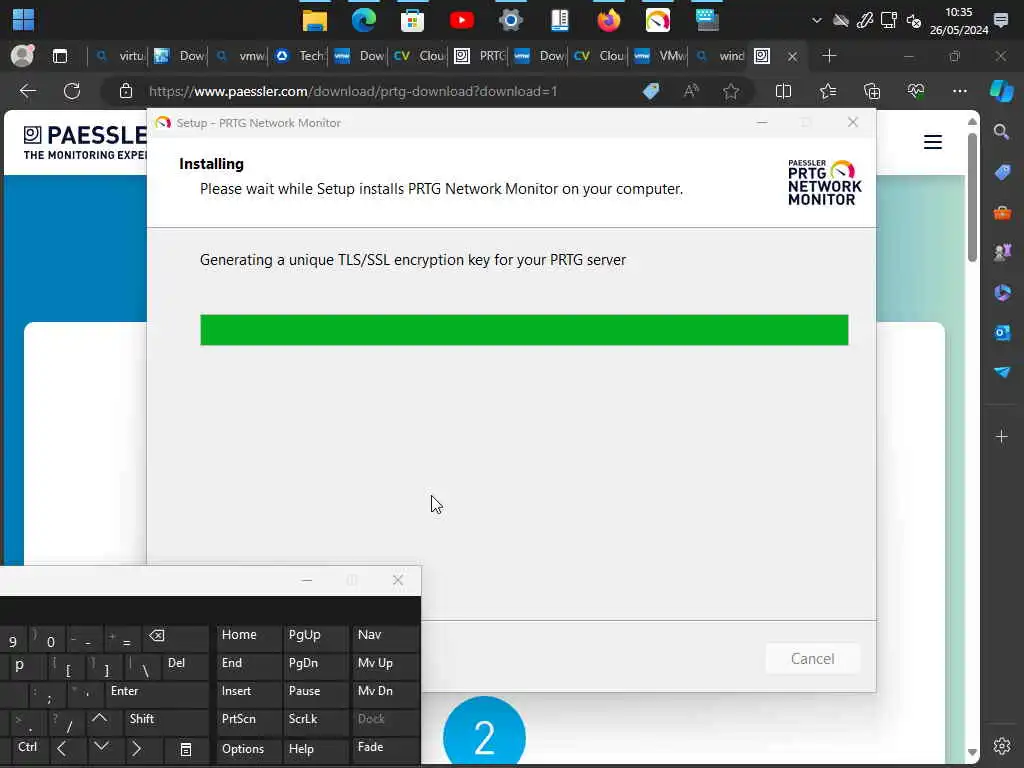The height and width of the screenshot is (768, 1024).
Task: Tap the Home key on on-screen keyboard
Action: tap(249, 637)
